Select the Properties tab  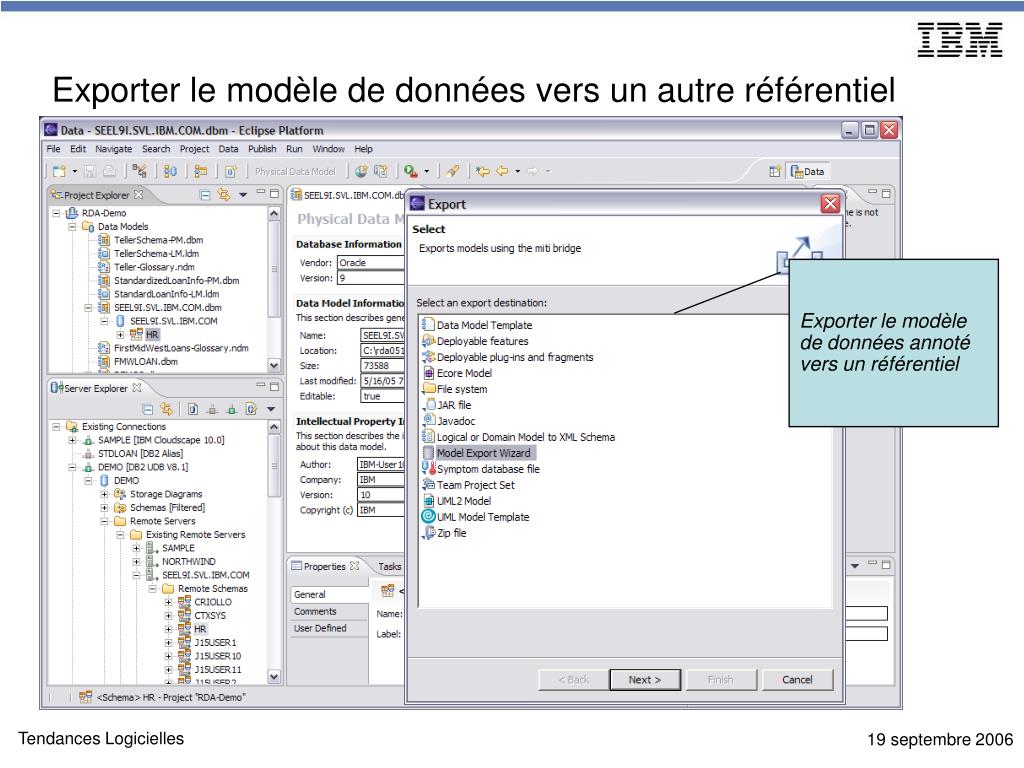(325, 566)
